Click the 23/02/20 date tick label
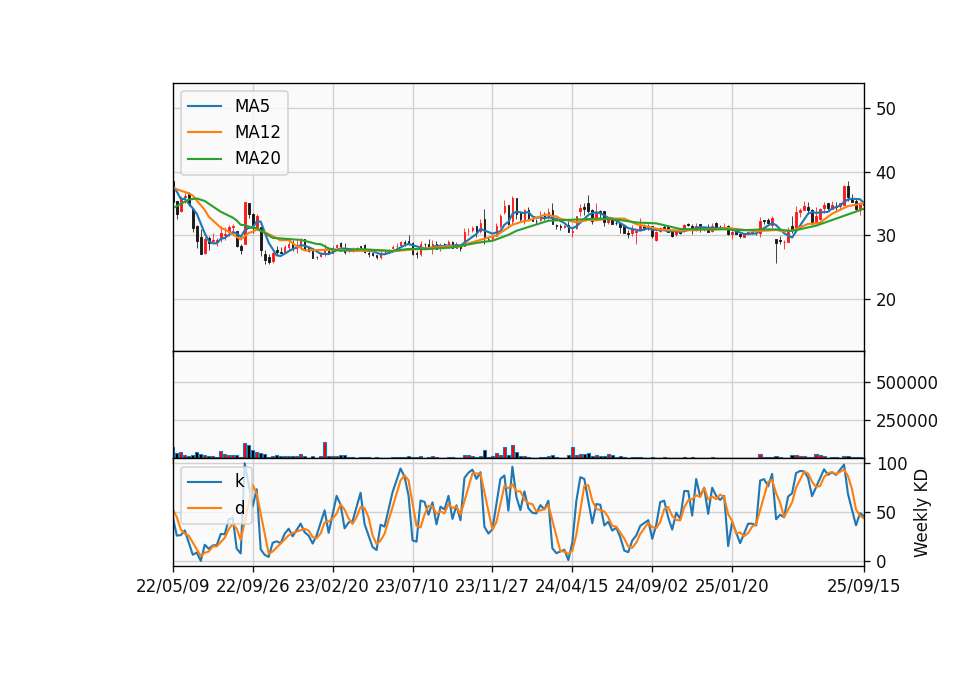Image resolution: width=960 pixels, height=690 pixels. click(332, 586)
